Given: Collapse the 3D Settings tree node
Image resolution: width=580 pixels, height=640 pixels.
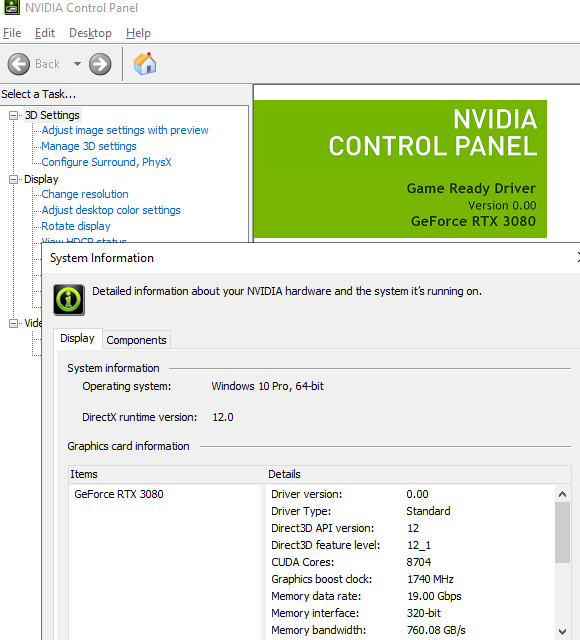Looking at the screenshot, I should click(13, 116).
